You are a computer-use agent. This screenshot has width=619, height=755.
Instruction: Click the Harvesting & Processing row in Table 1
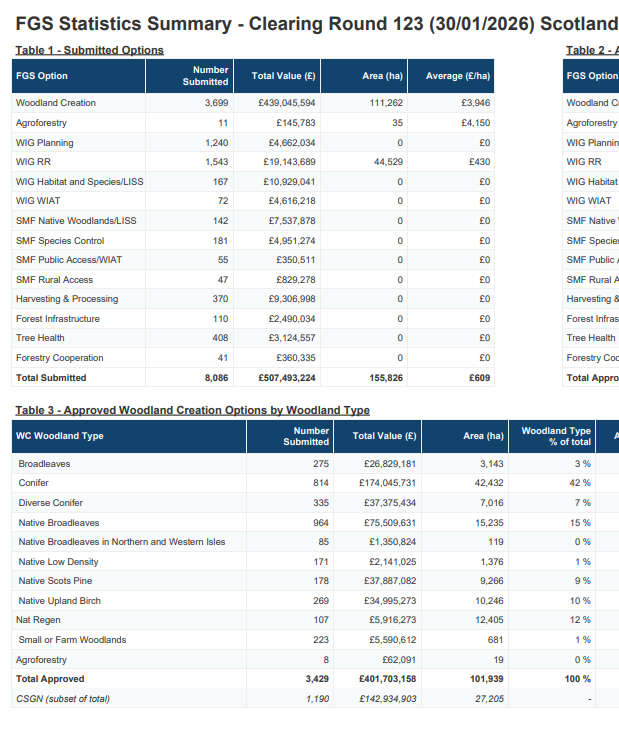coord(67,299)
